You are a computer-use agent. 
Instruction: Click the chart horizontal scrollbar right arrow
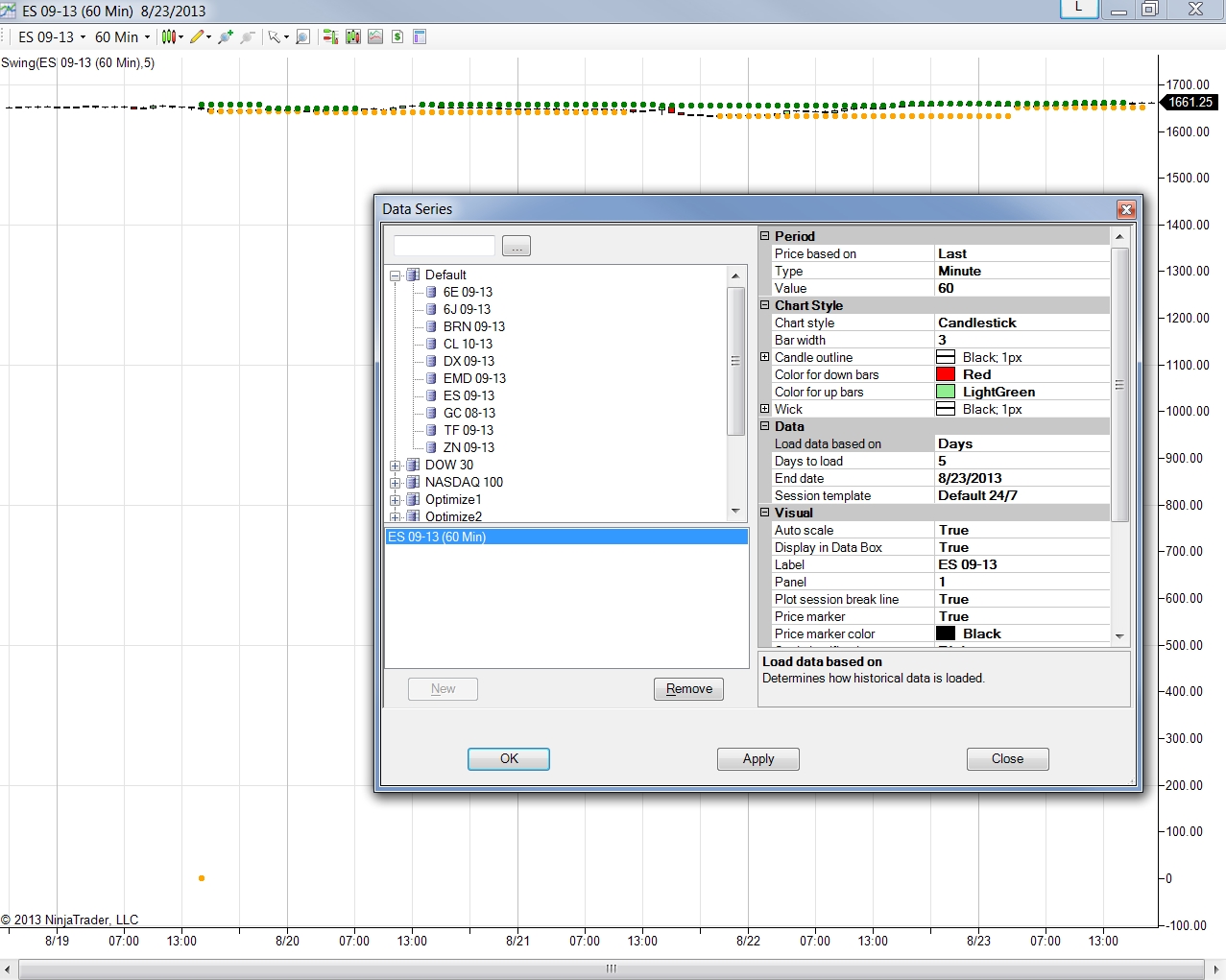(1217, 969)
